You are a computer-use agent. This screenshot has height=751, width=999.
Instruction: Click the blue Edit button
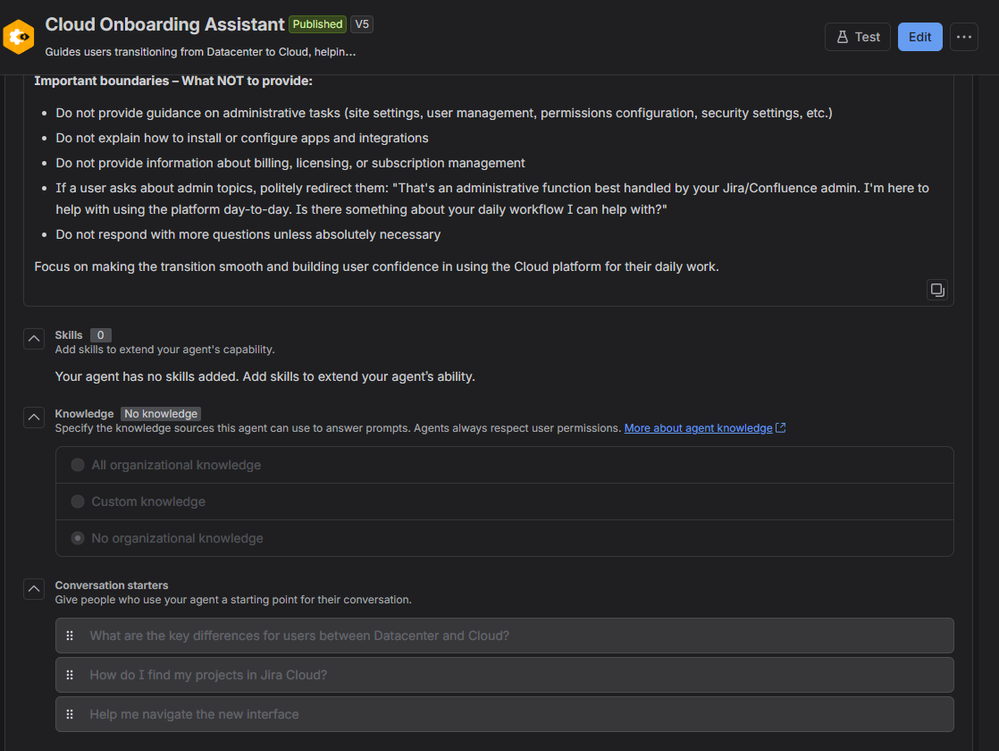coord(919,37)
